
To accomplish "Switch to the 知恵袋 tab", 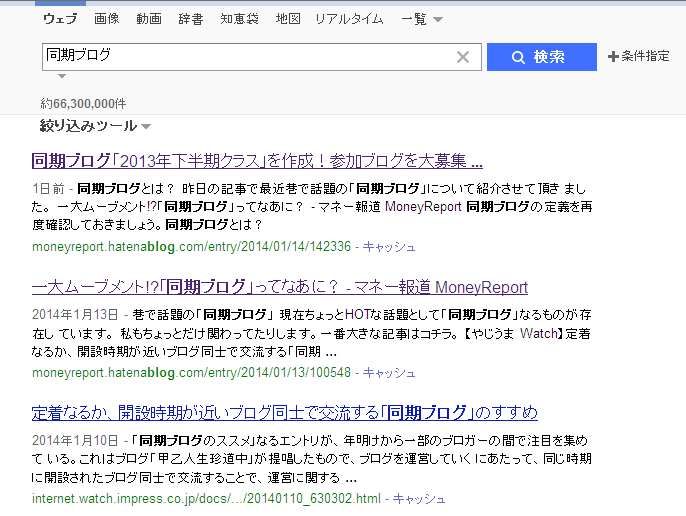I will click(239, 19).
